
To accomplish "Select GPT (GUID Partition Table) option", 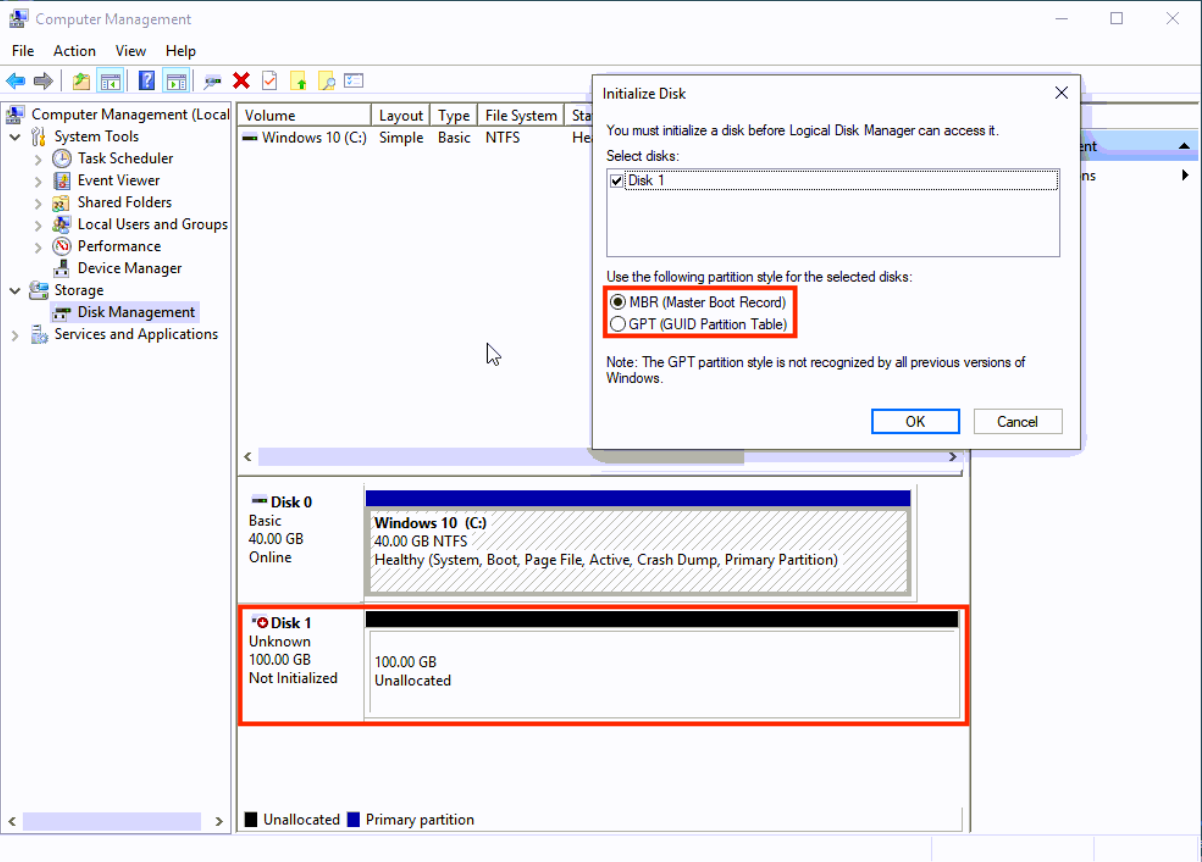I will 699,324.
